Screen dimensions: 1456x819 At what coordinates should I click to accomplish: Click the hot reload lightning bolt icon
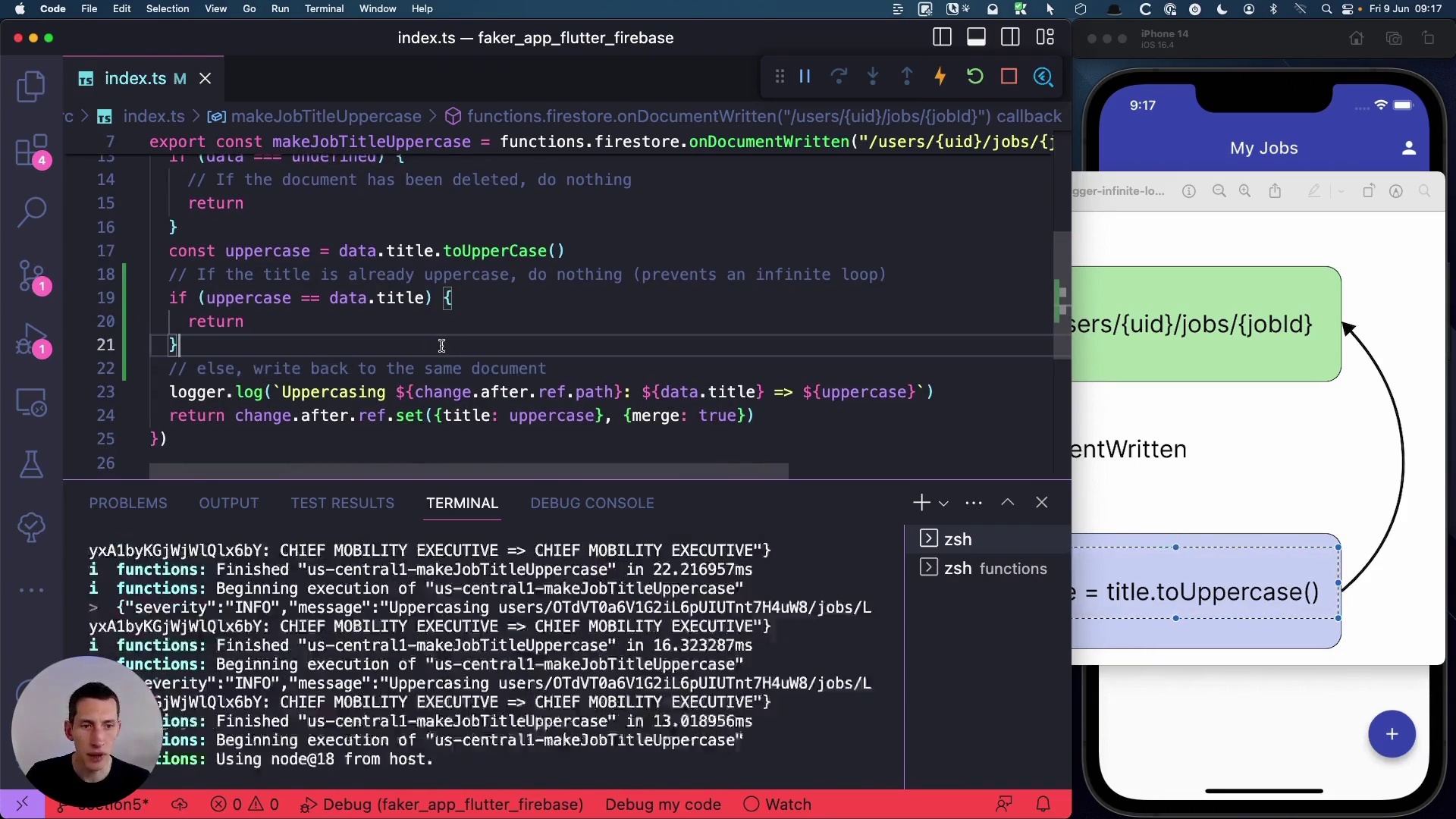point(940,76)
